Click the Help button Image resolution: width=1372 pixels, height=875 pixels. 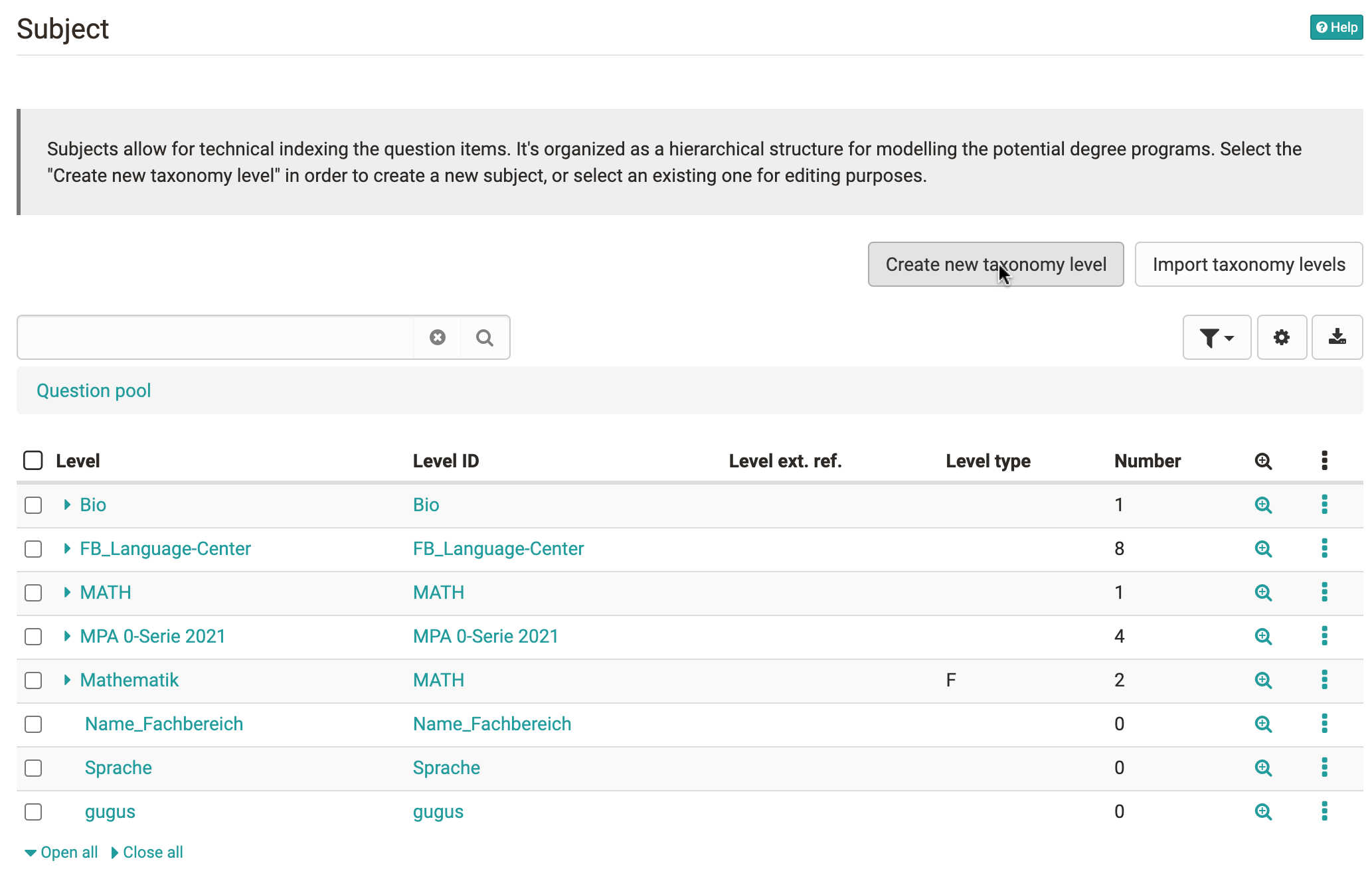[1336, 27]
